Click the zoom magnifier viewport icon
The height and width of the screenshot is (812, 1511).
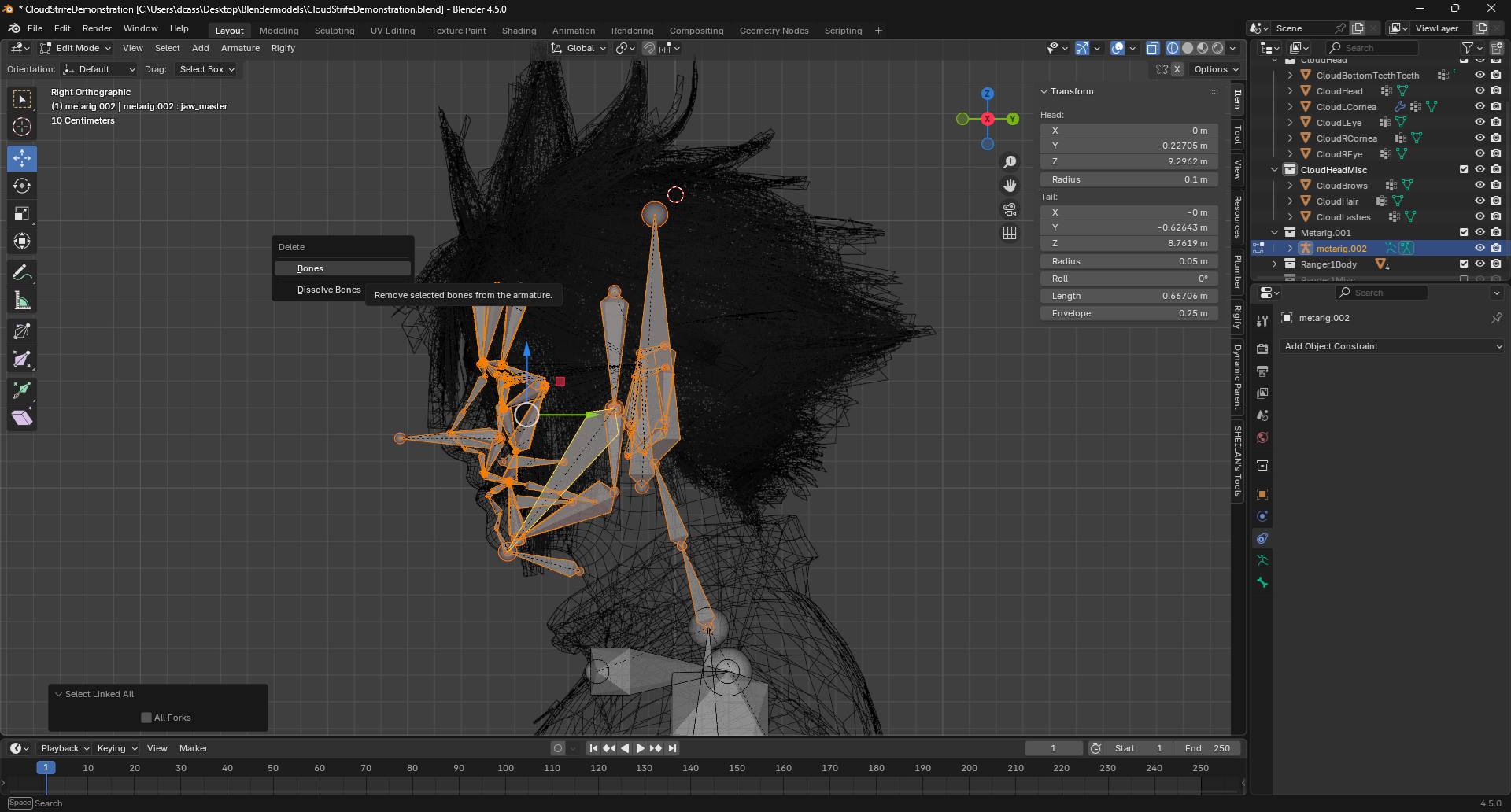tap(1010, 162)
